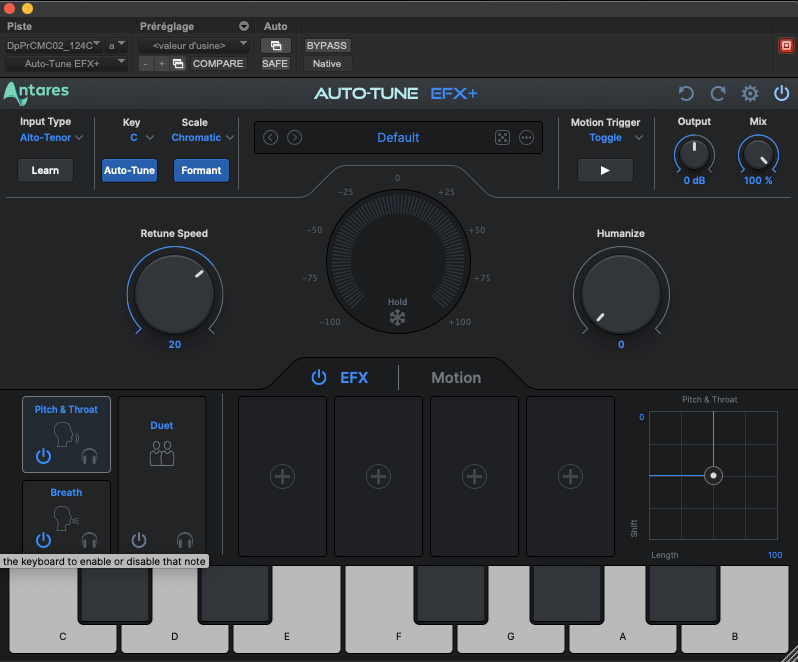The image size is (798, 662).
Task: Toggle the EFX section power icon
Action: coord(319,378)
